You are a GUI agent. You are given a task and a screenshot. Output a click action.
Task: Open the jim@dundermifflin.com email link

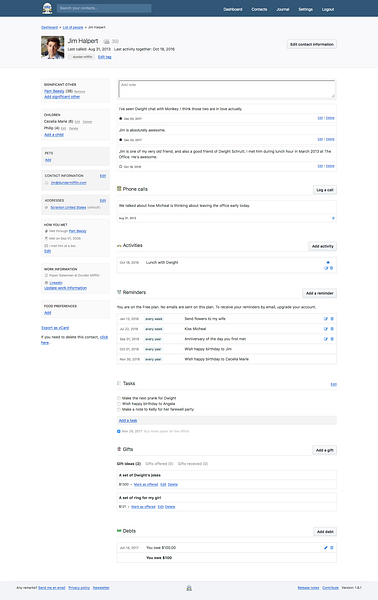click(68, 183)
